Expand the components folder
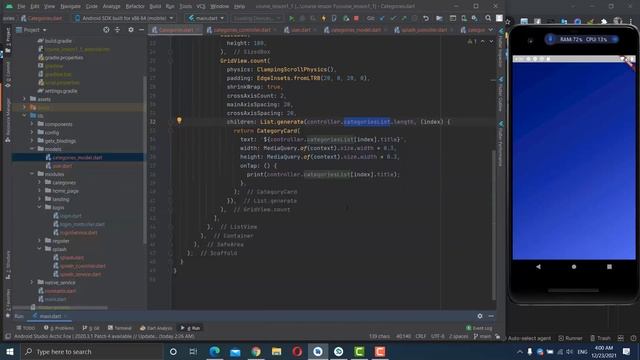 (x=32, y=124)
